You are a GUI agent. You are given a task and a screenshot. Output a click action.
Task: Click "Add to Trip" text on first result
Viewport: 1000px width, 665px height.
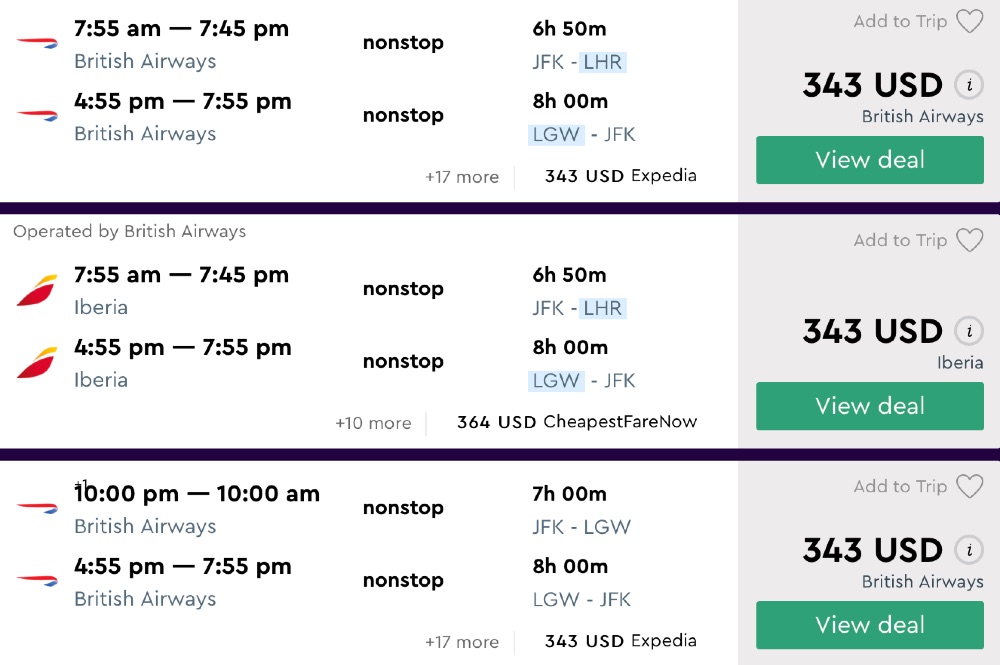click(900, 22)
